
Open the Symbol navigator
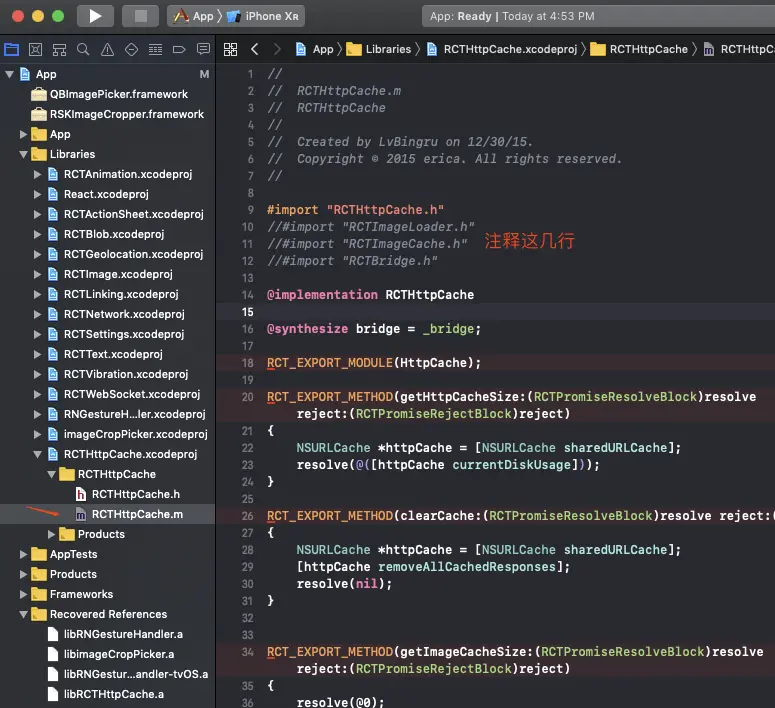(x=59, y=49)
